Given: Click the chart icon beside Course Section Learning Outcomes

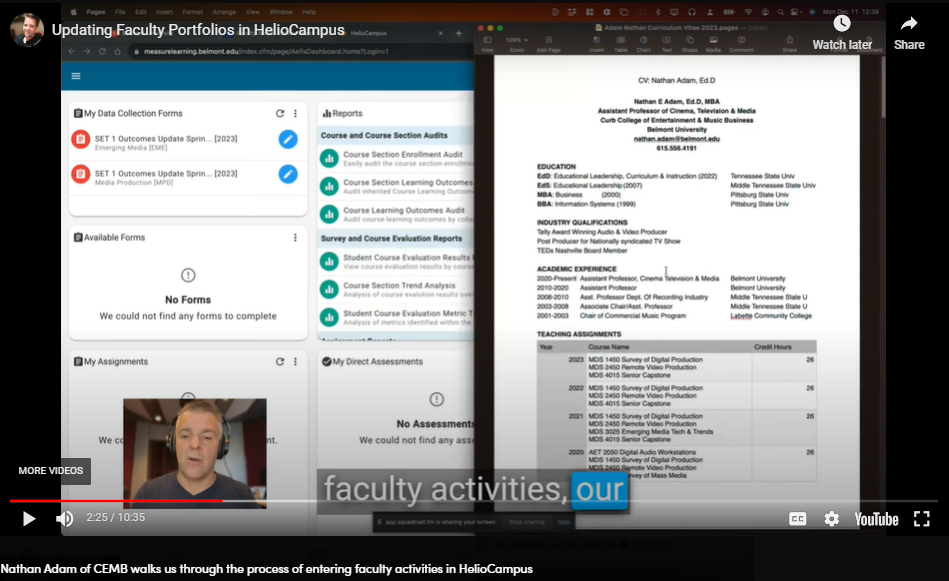Looking at the screenshot, I should pos(329,186).
